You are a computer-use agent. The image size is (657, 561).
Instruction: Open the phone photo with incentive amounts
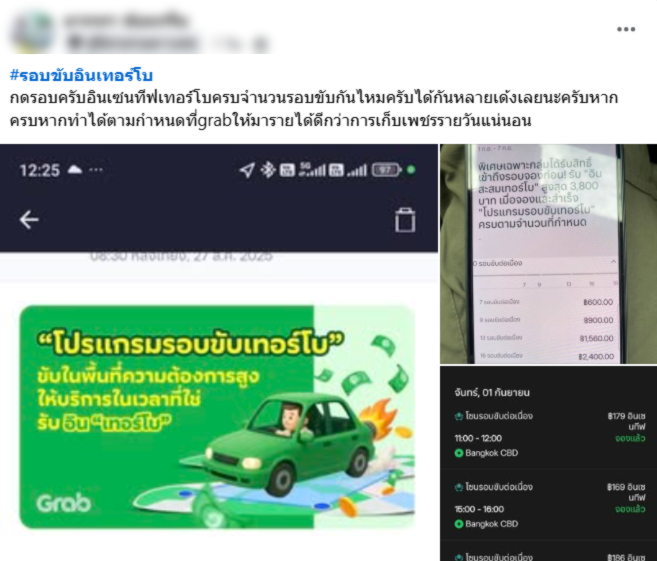click(548, 253)
